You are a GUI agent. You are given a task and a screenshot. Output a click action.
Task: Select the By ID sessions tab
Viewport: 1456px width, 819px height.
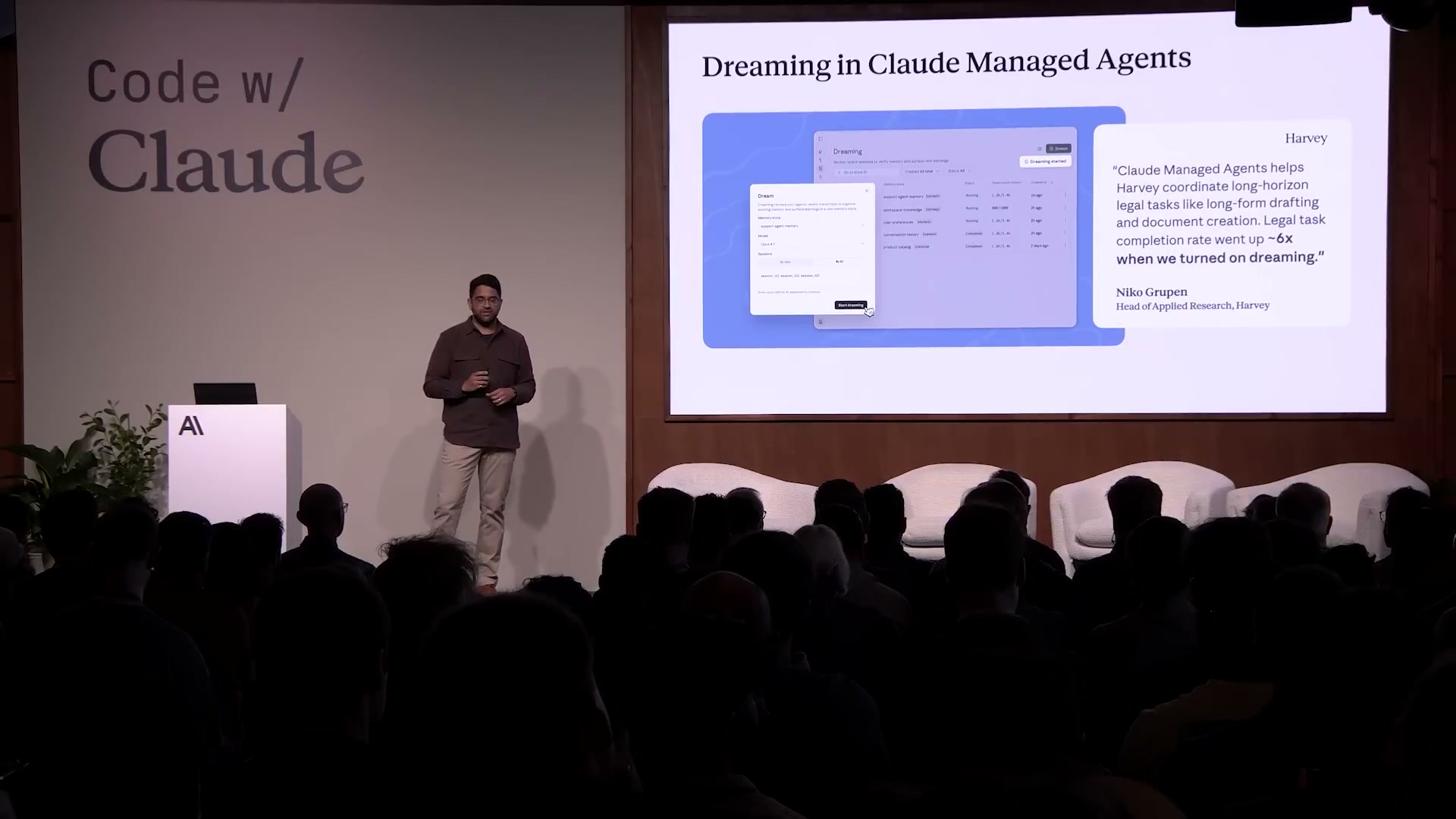839,262
